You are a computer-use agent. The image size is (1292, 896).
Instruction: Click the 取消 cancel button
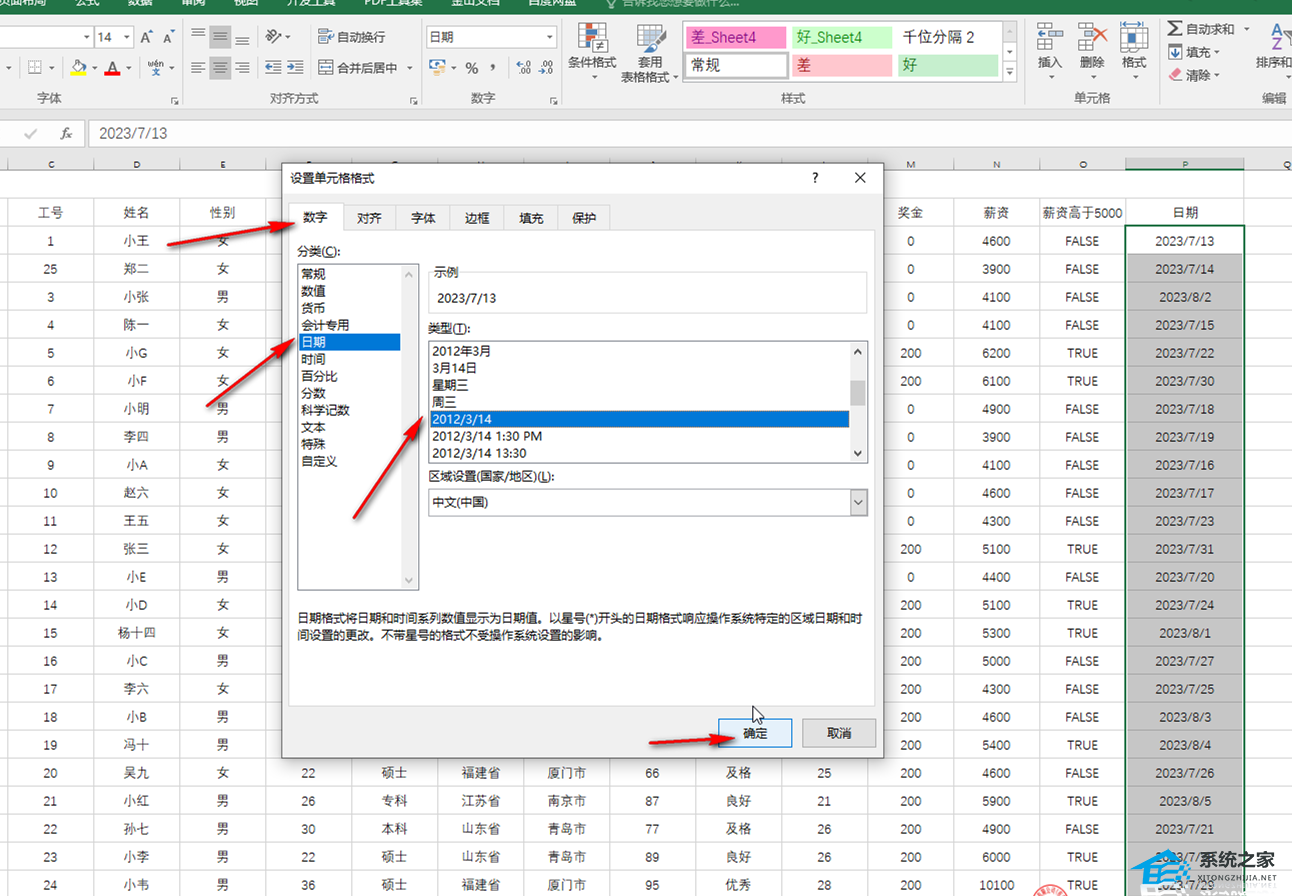[839, 733]
